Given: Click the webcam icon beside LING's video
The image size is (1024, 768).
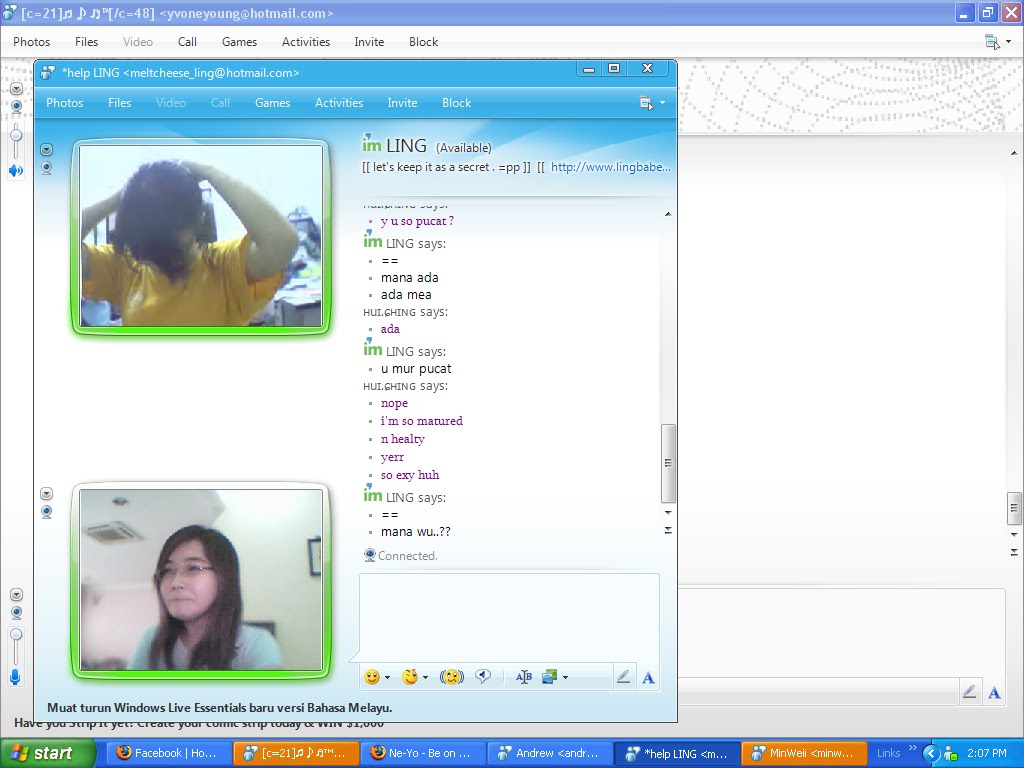Looking at the screenshot, I should pyautogui.click(x=46, y=168).
